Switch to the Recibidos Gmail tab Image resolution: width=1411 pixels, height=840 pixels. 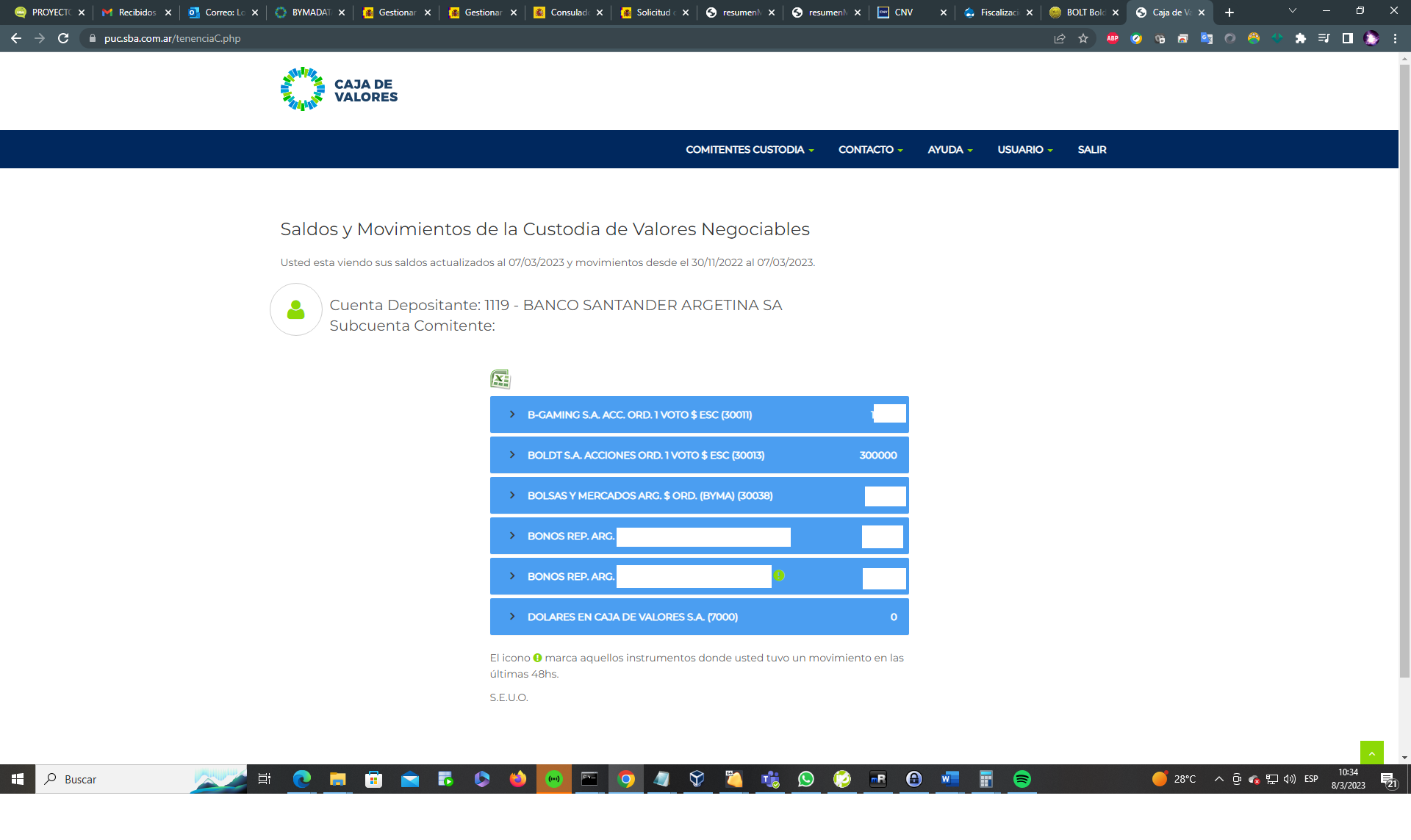[x=137, y=12]
